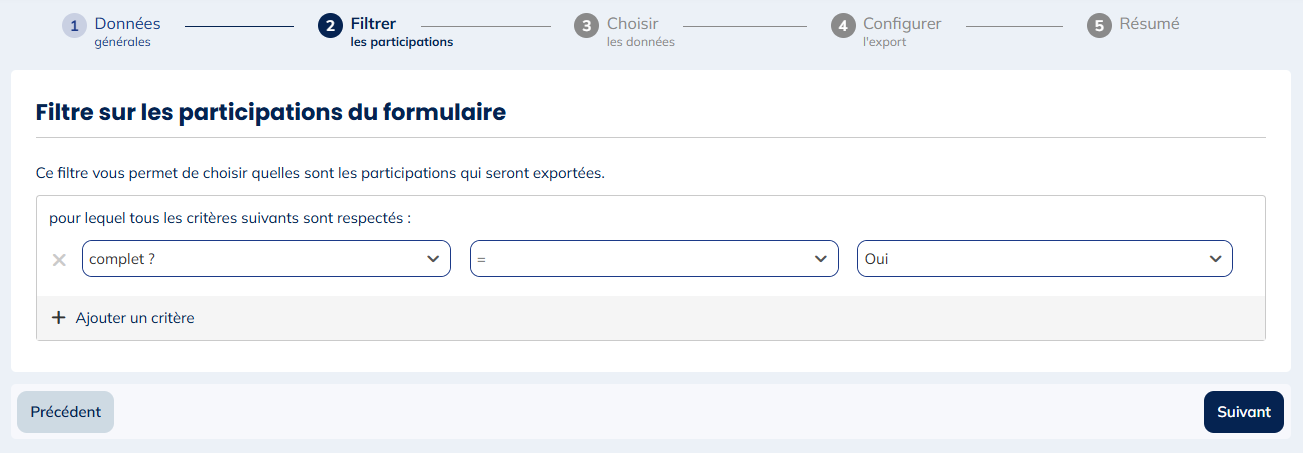Click the step 1 circle icon
Screen dimensions: 1303x453
[x=74, y=26]
